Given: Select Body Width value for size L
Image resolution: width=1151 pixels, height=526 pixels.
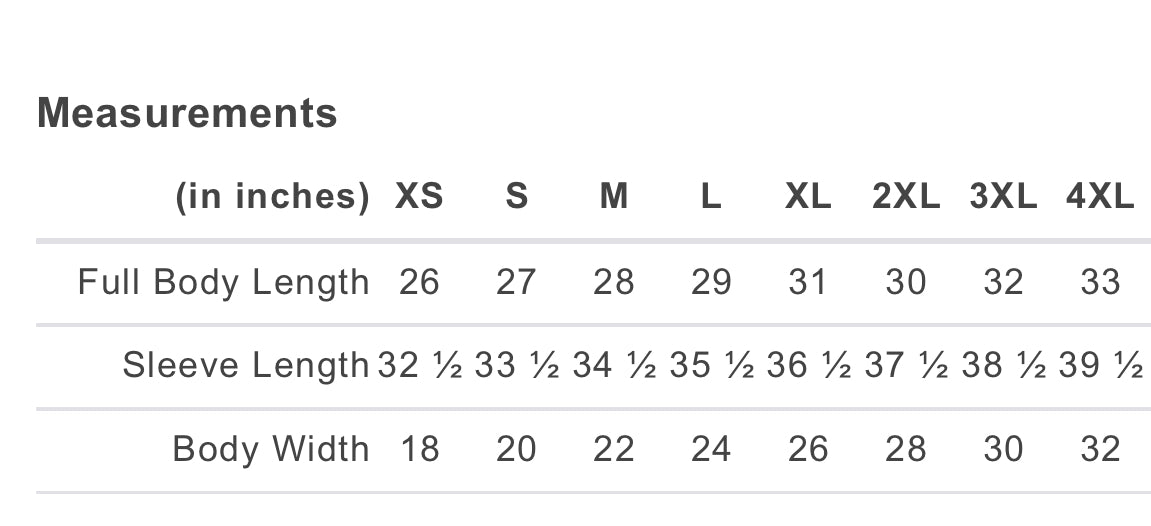Looking at the screenshot, I should pyautogui.click(x=711, y=449).
